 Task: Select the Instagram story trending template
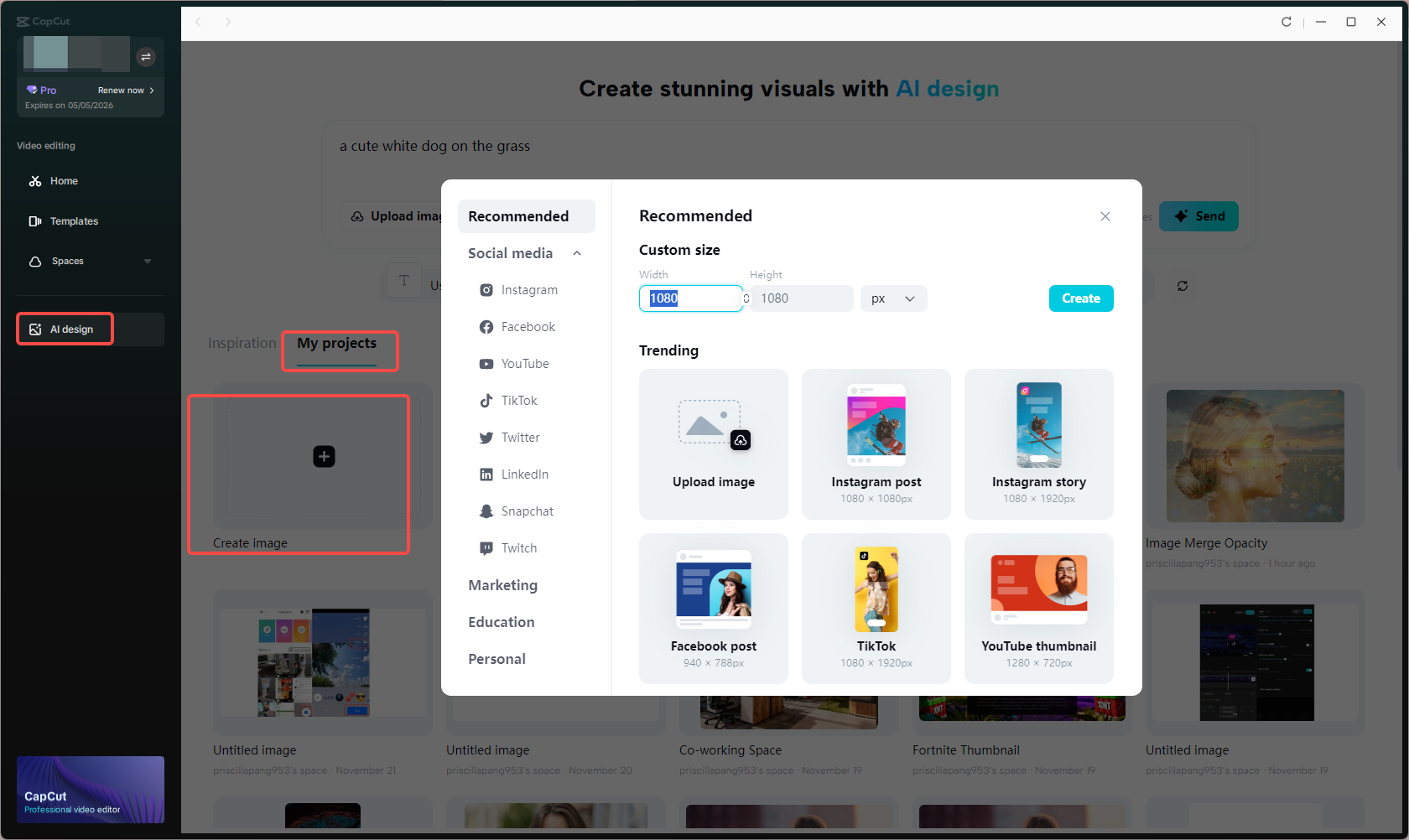1038,444
